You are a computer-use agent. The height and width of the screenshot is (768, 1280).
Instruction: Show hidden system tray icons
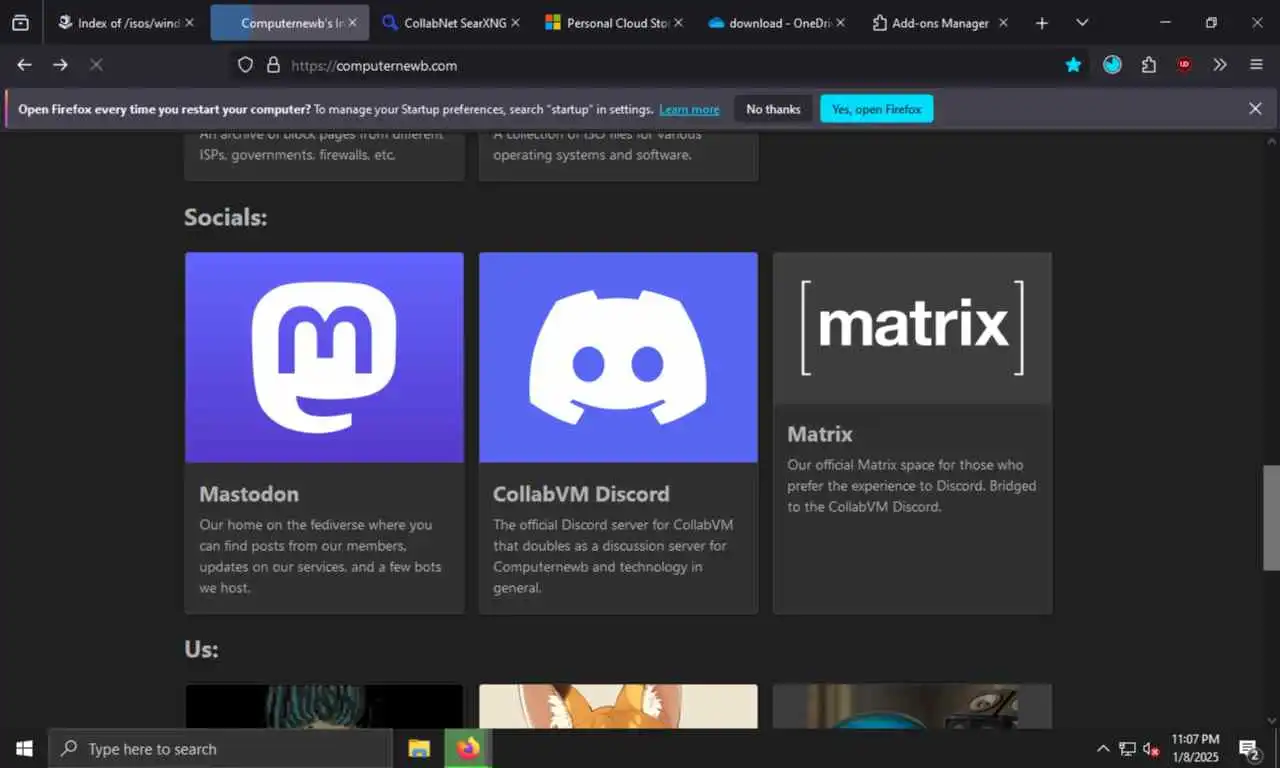pyautogui.click(x=1103, y=748)
